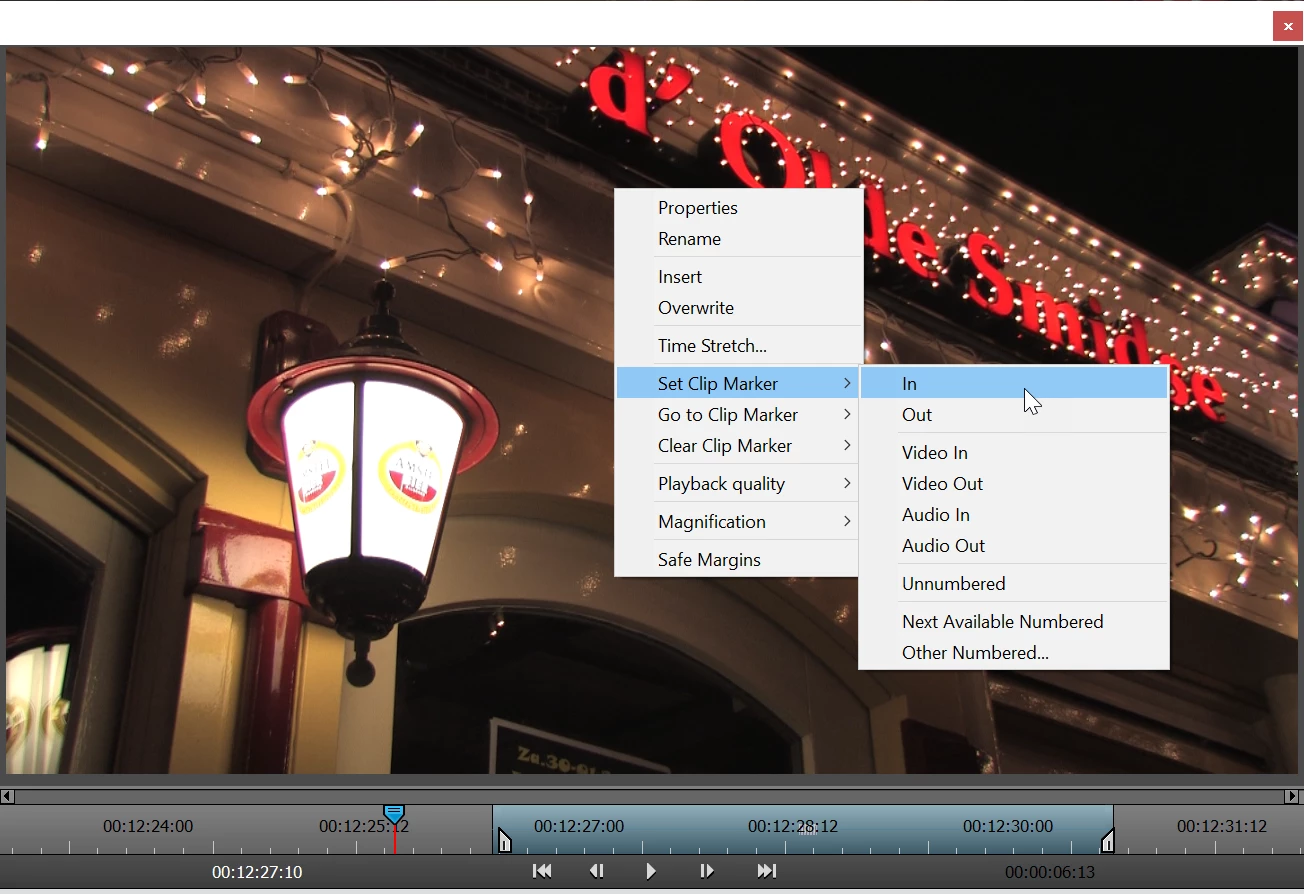Select Overwrite in the context menu
Image resolution: width=1304 pixels, height=894 pixels.
pos(738,308)
